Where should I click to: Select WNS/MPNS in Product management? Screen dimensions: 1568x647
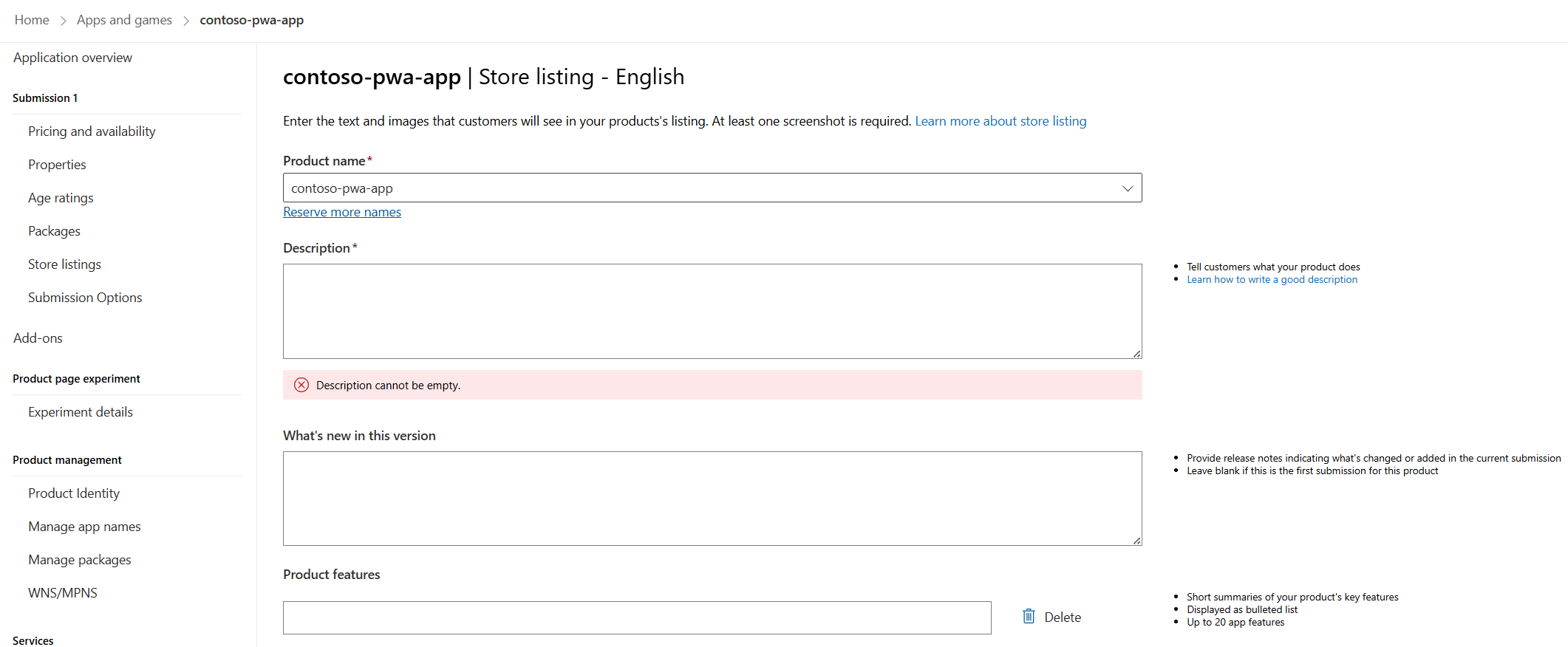point(63,593)
